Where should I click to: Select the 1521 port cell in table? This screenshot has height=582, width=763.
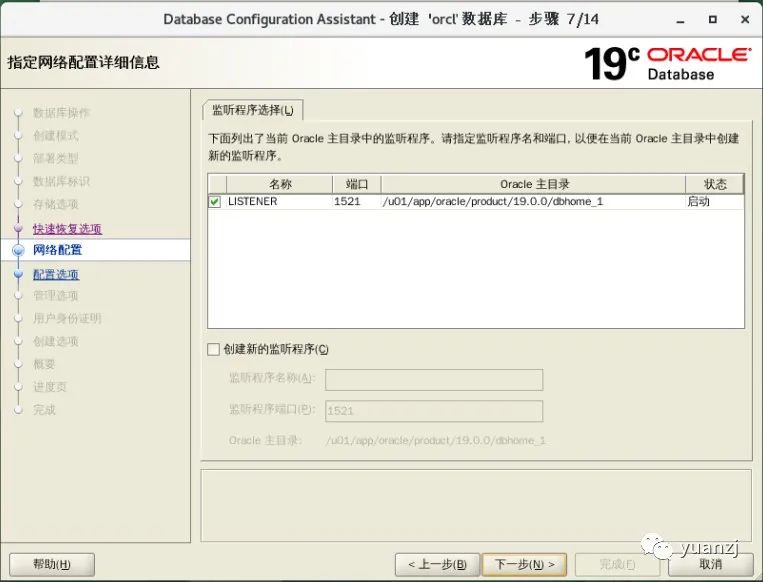click(x=357, y=201)
